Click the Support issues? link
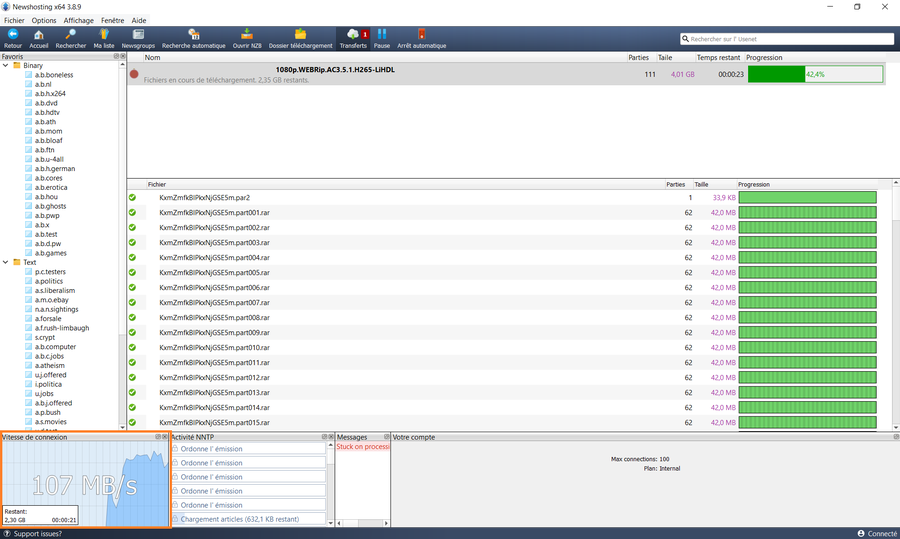This screenshot has height=539, width=900. 37,534
